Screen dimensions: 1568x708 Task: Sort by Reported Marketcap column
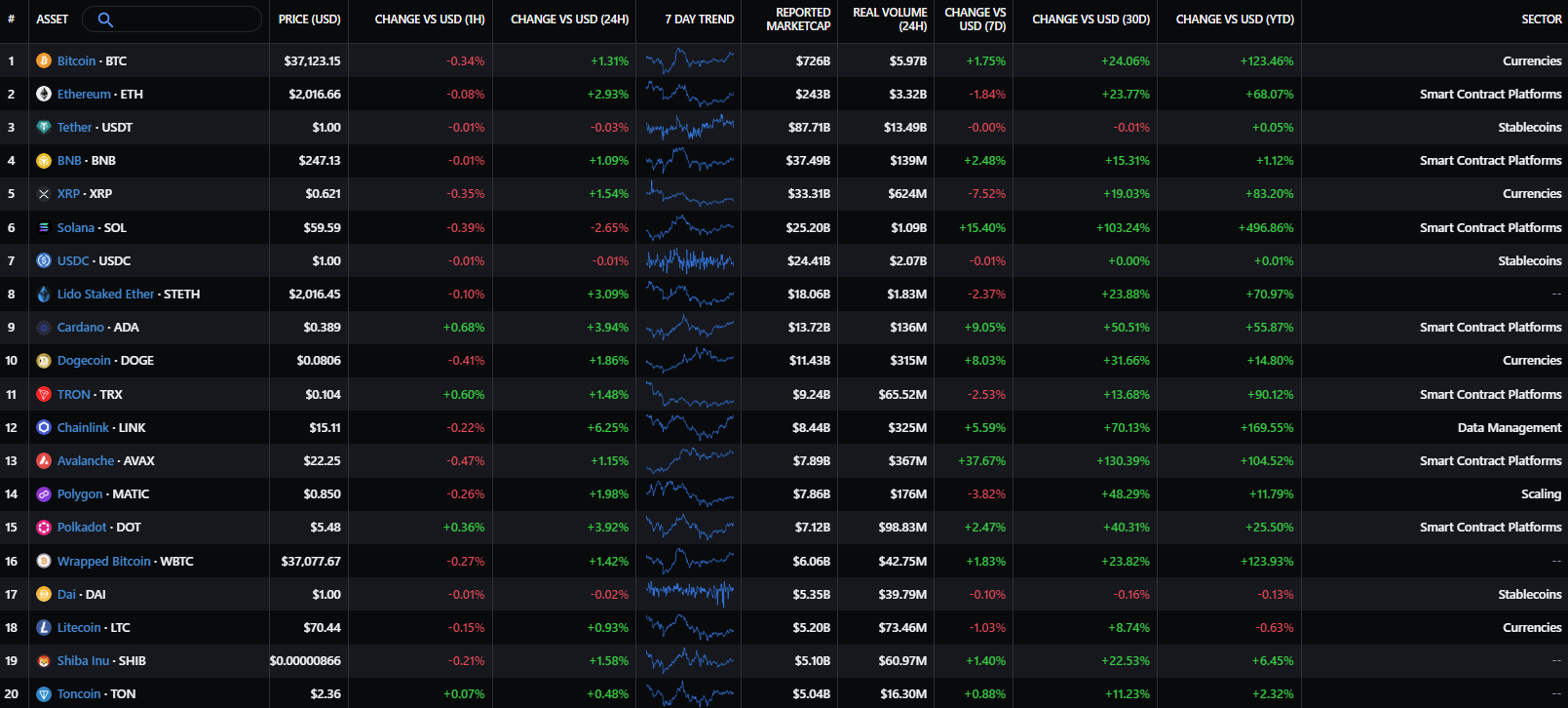pyautogui.click(x=797, y=20)
